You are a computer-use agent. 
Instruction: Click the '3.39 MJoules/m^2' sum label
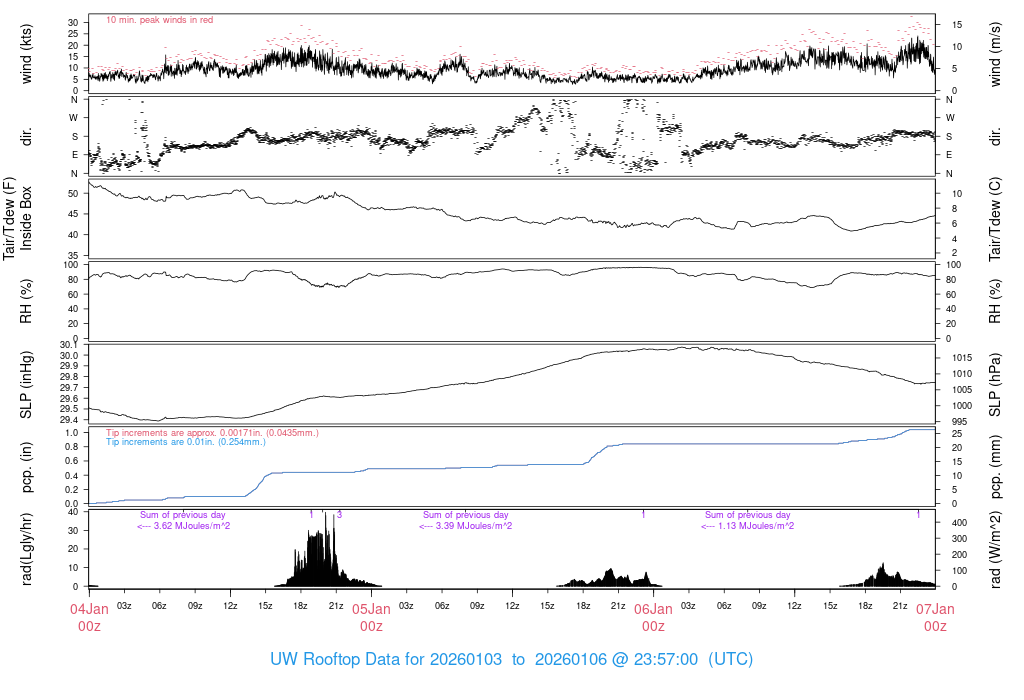tap(466, 526)
